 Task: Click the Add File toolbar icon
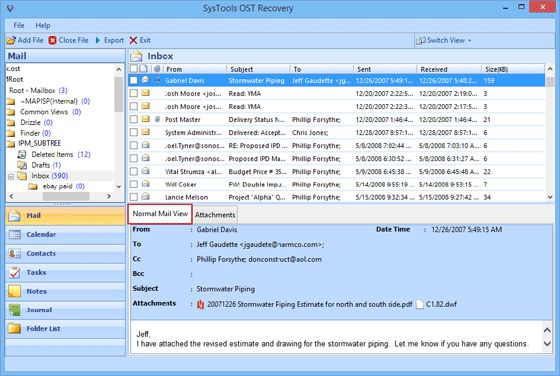click(11, 40)
